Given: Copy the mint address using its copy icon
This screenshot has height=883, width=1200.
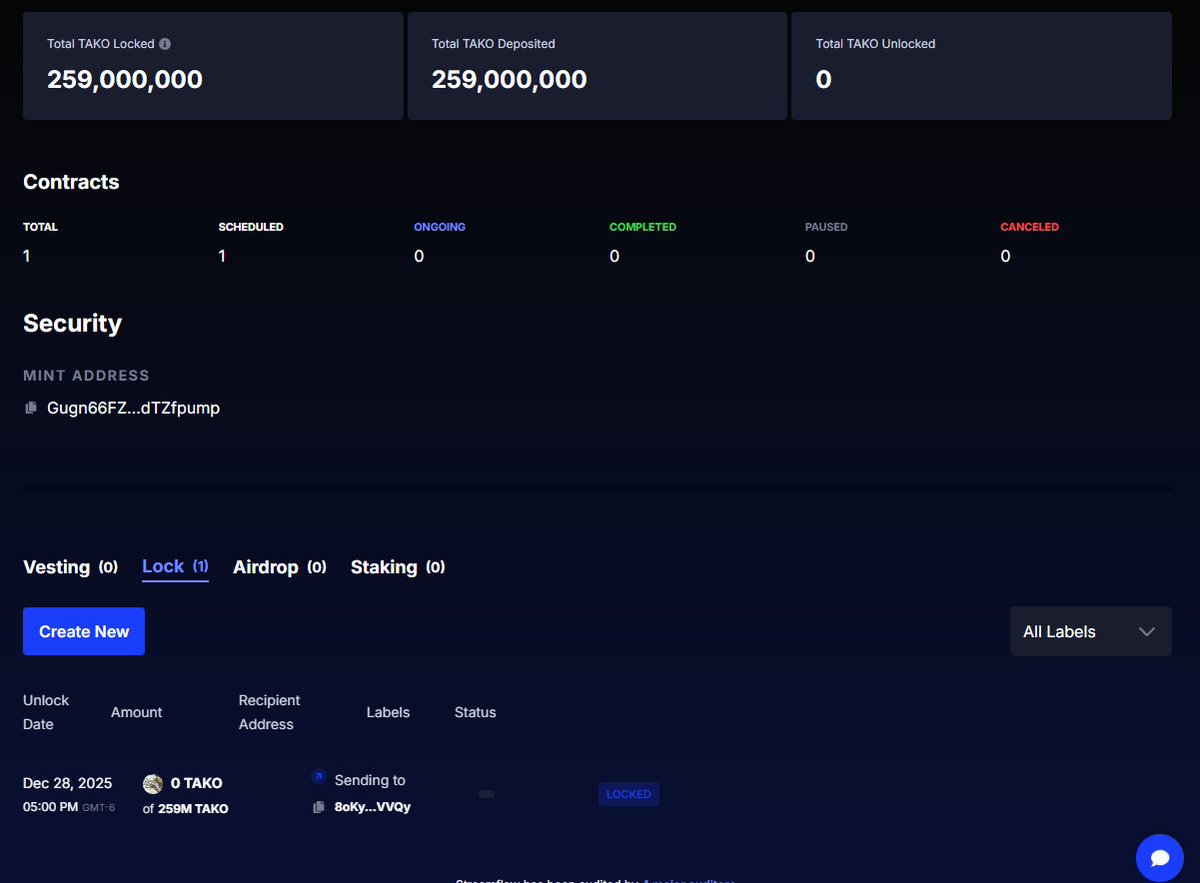Looking at the screenshot, I should (30, 408).
